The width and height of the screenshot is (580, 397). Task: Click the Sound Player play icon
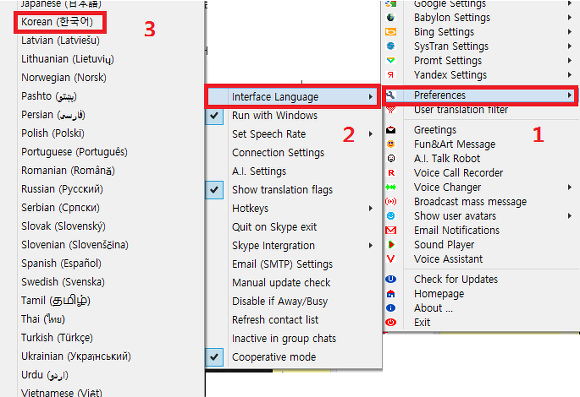coord(391,245)
